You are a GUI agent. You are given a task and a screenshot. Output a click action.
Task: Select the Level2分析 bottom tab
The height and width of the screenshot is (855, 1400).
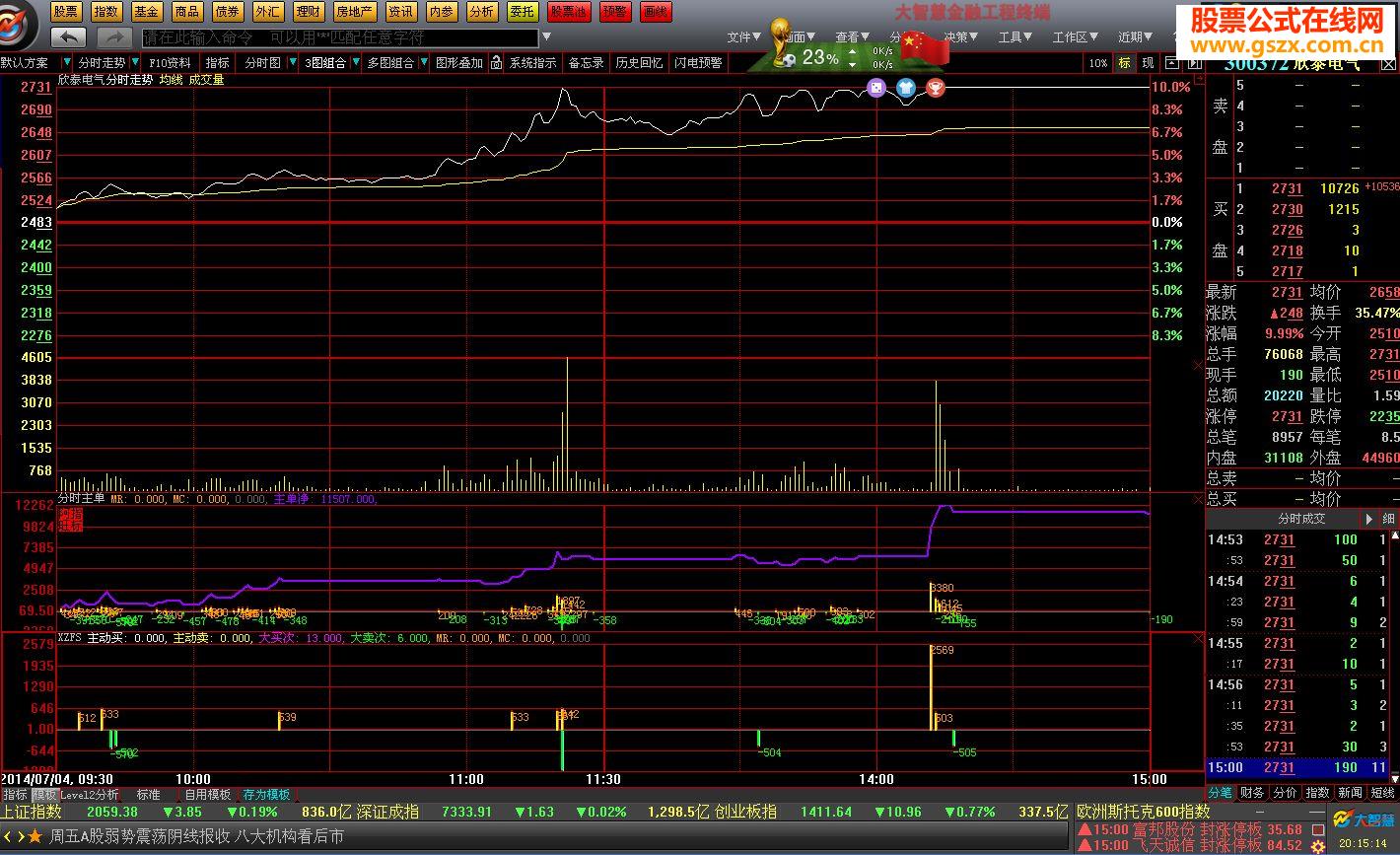coord(90,794)
